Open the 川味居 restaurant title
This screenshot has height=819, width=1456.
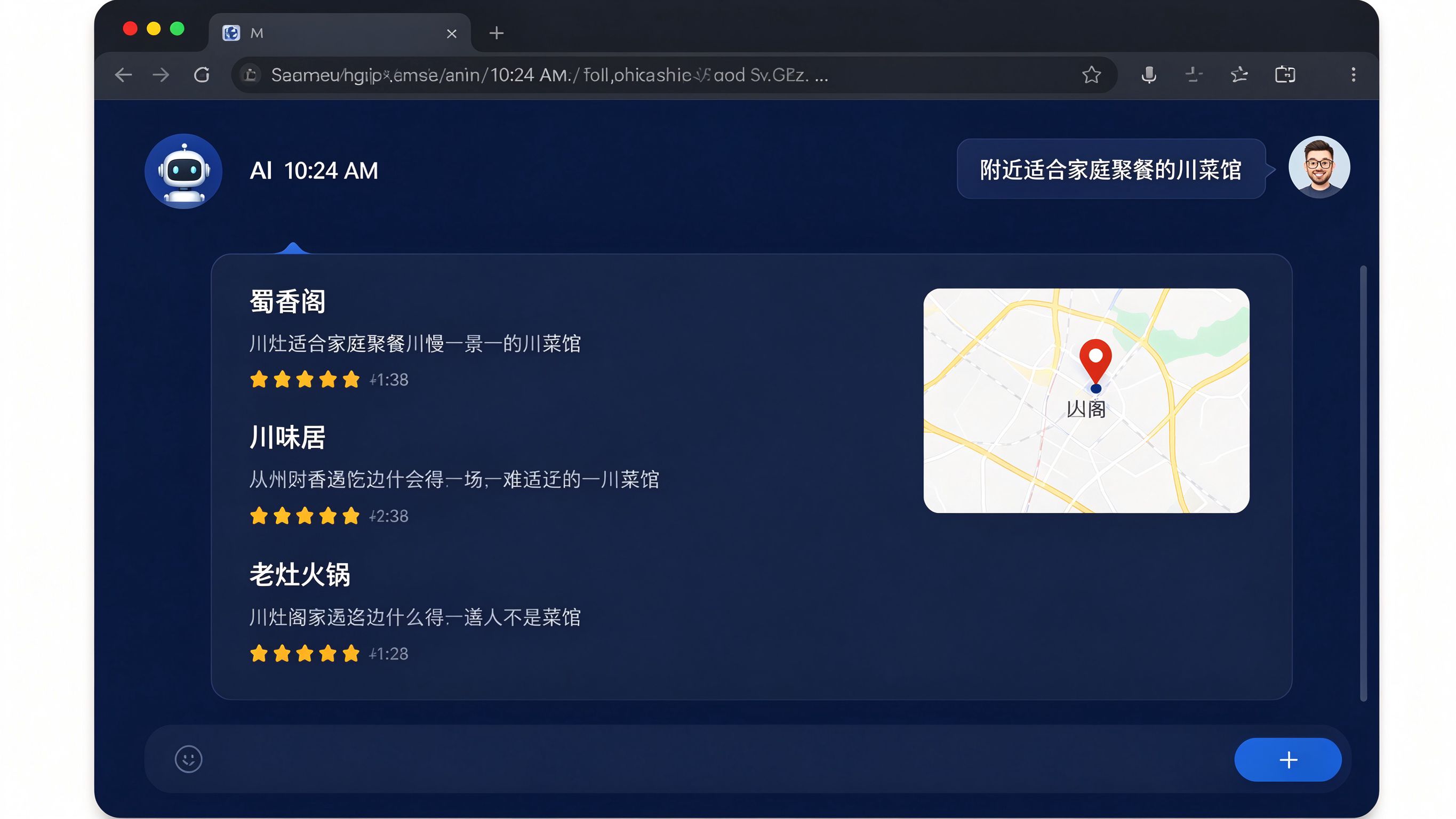point(287,437)
